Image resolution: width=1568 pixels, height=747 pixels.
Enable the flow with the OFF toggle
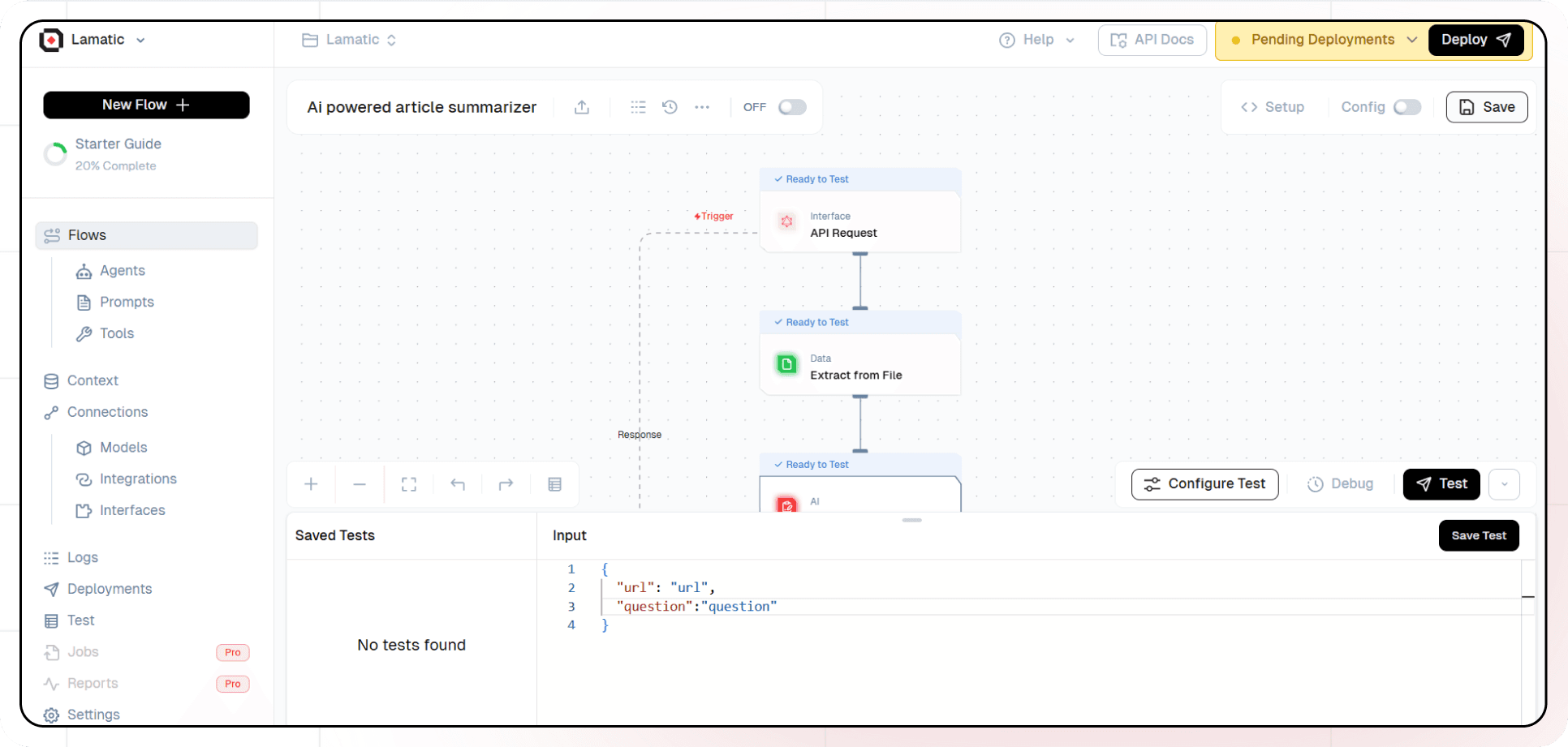coord(792,106)
